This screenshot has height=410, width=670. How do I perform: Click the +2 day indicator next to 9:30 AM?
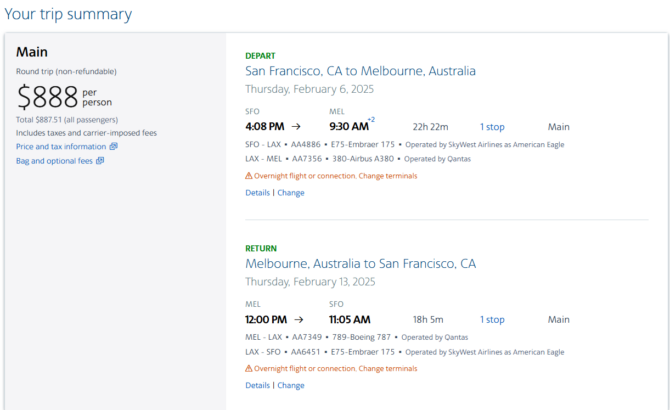[371, 120]
